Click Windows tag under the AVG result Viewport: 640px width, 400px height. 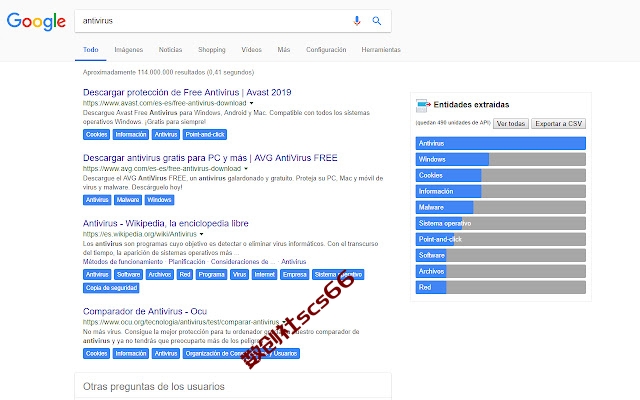[159, 200]
